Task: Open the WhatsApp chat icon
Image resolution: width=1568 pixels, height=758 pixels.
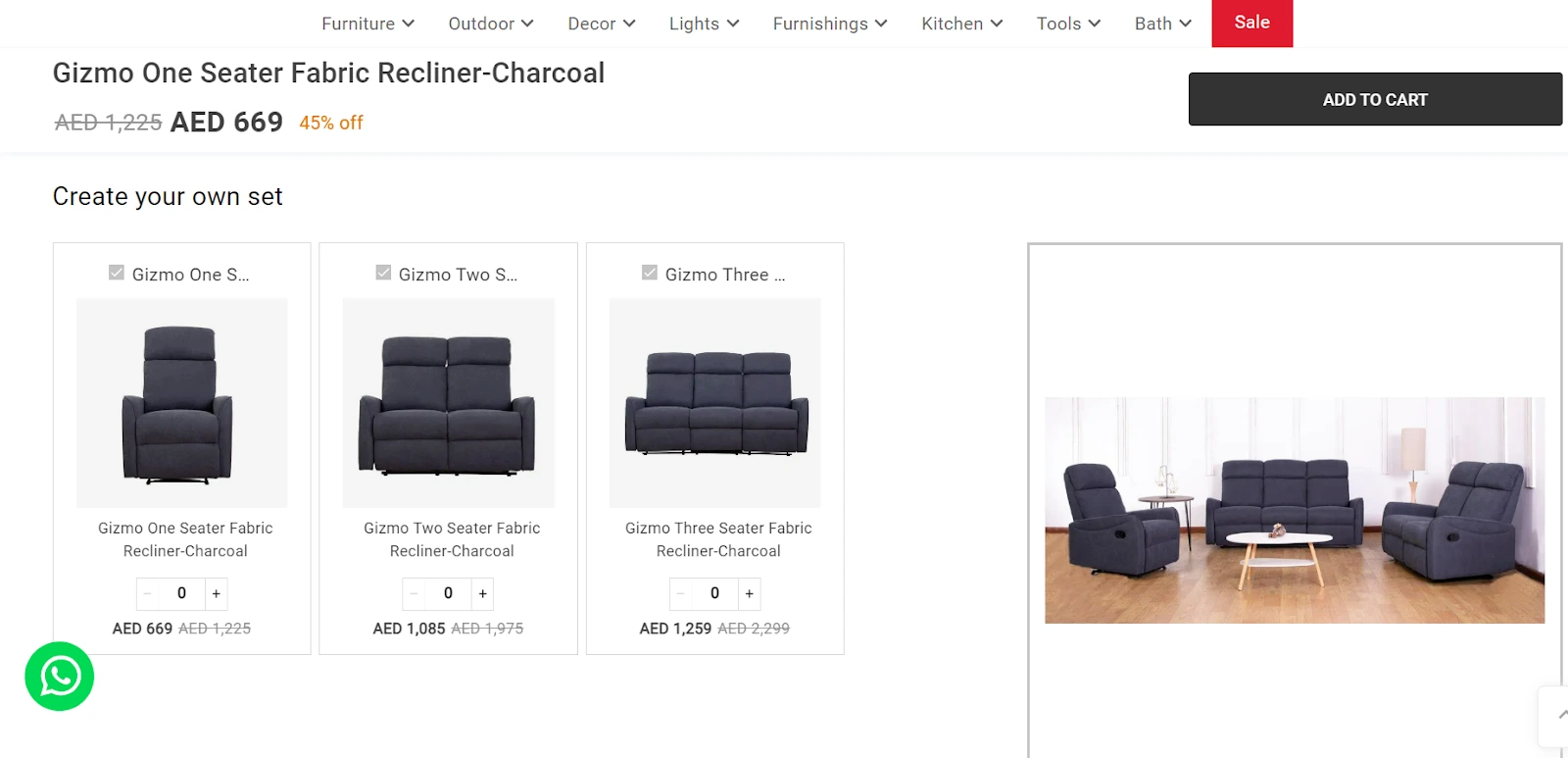Action: point(60,677)
